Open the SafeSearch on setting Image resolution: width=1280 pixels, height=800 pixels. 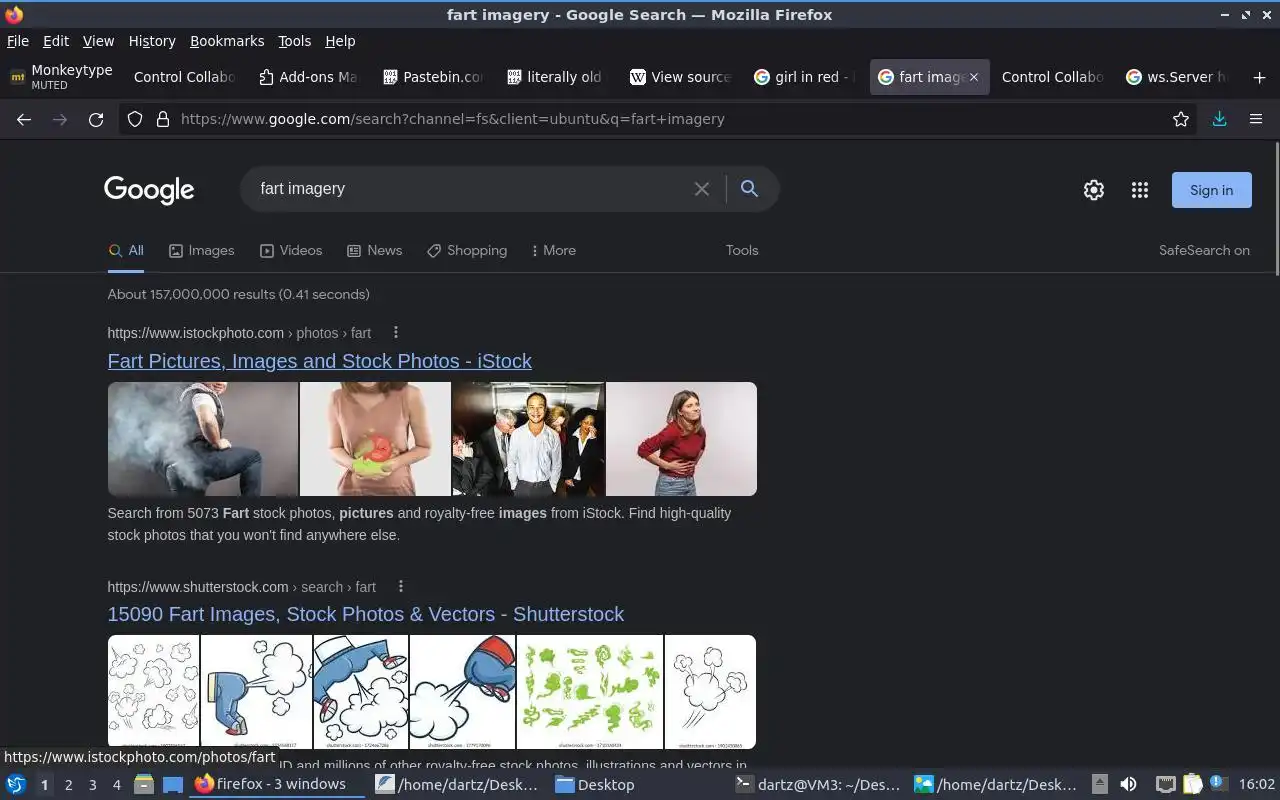click(x=1204, y=251)
